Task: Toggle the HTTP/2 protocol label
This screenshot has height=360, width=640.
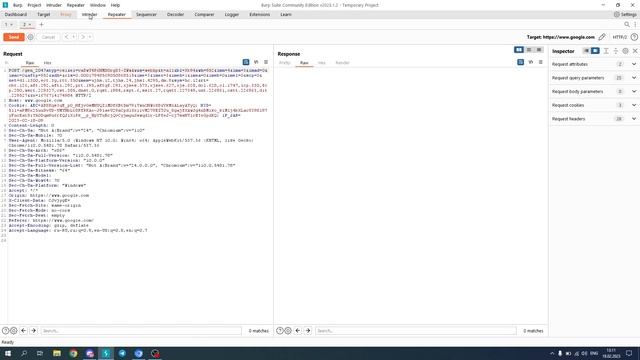Action: 619,37
